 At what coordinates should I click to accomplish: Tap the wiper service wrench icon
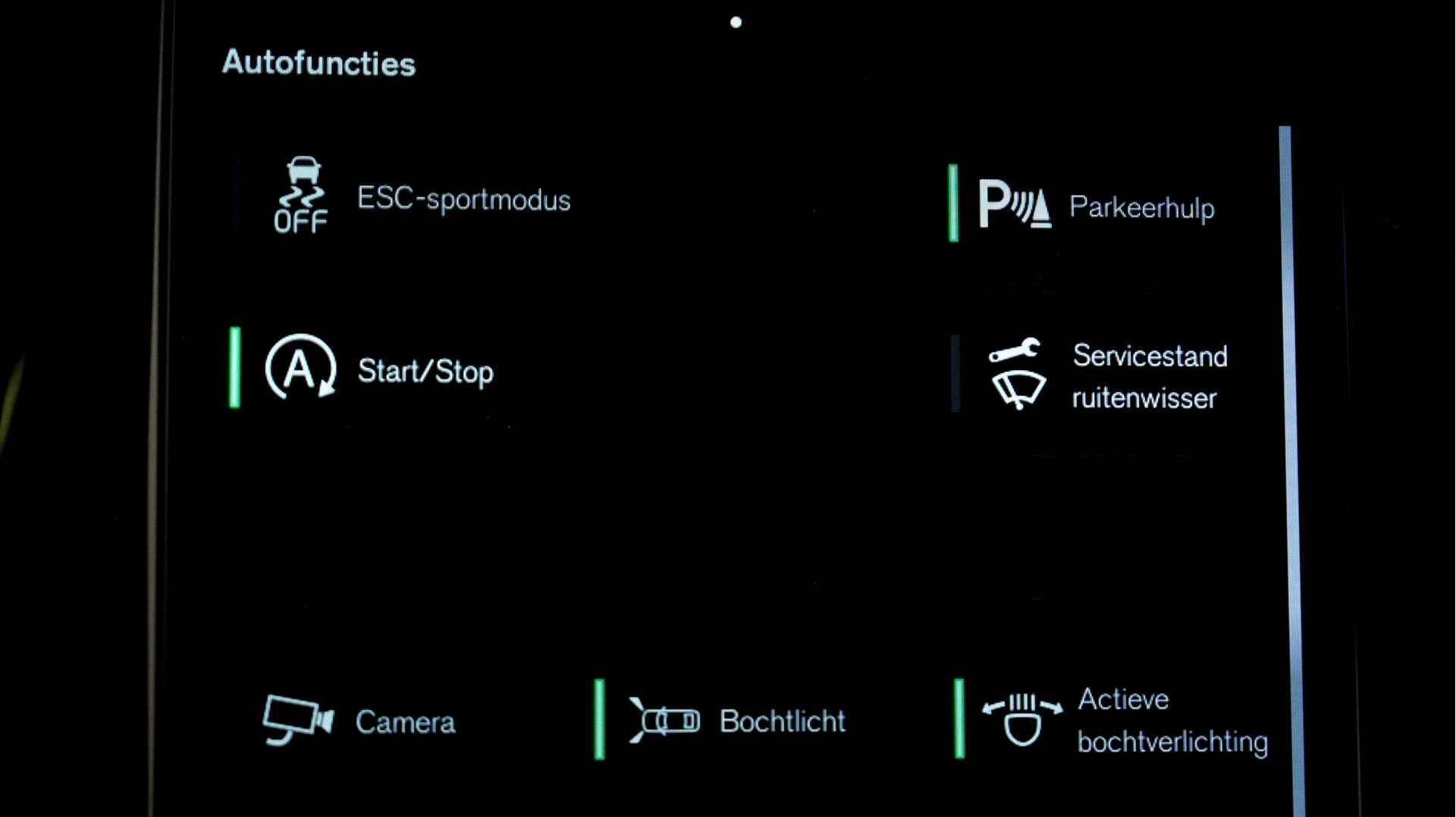click(x=1018, y=374)
